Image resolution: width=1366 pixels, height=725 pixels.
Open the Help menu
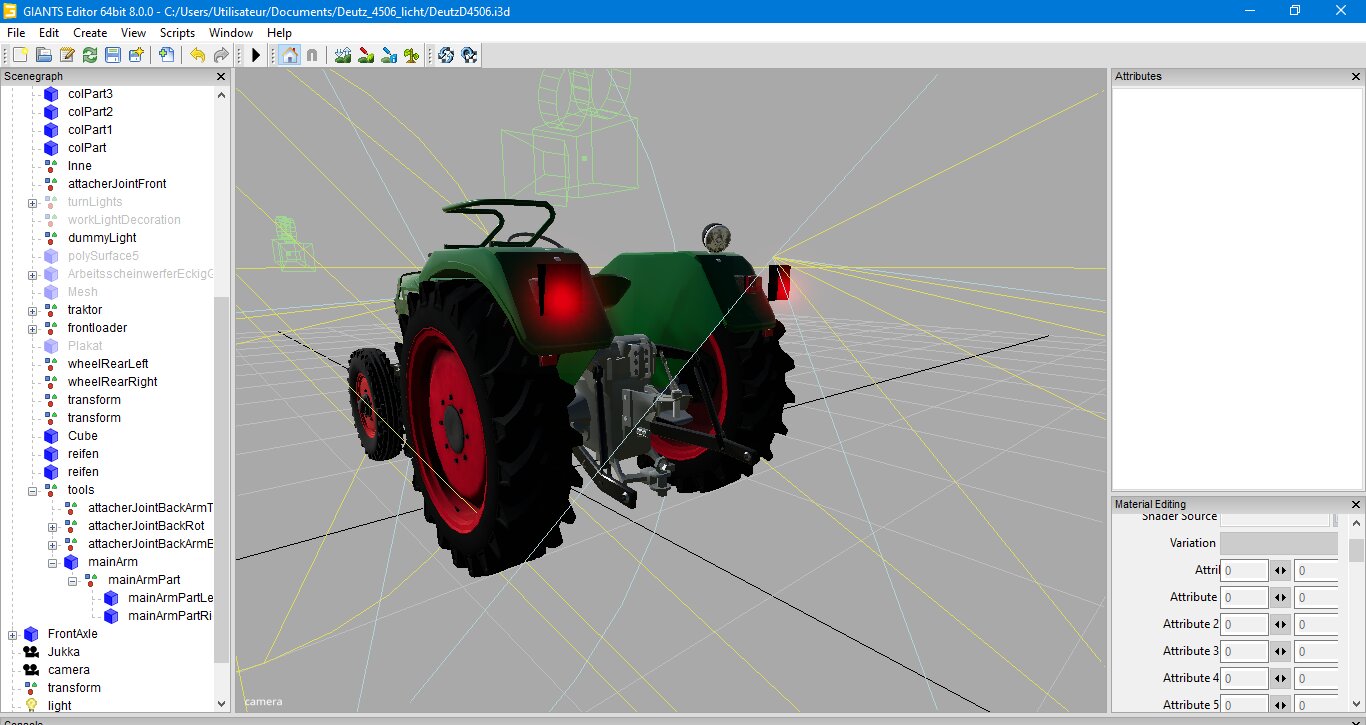[x=279, y=33]
